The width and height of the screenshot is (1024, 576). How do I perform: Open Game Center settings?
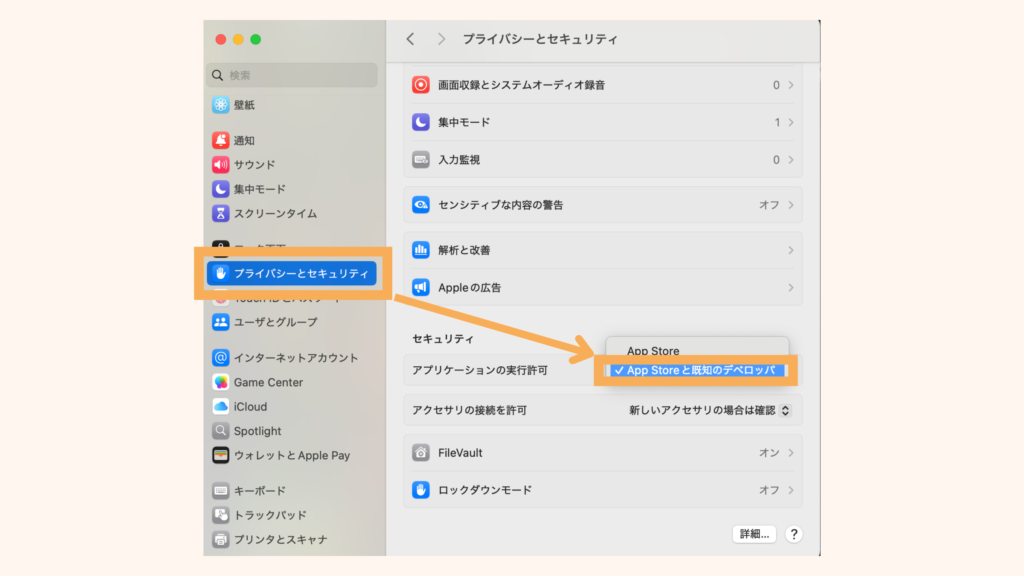coord(222,382)
